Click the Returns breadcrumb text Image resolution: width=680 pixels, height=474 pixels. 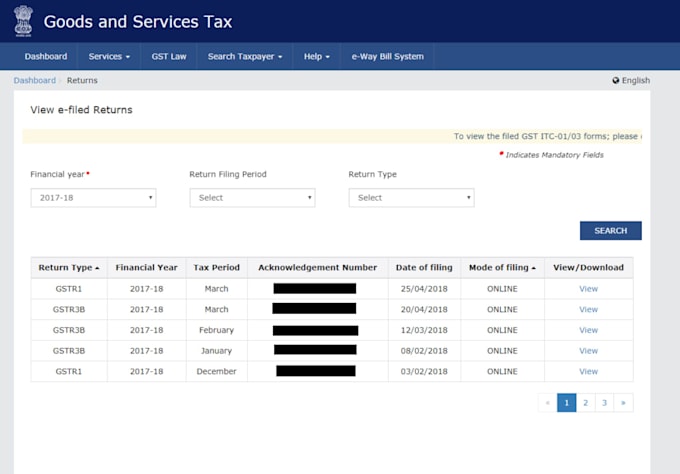tap(82, 80)
